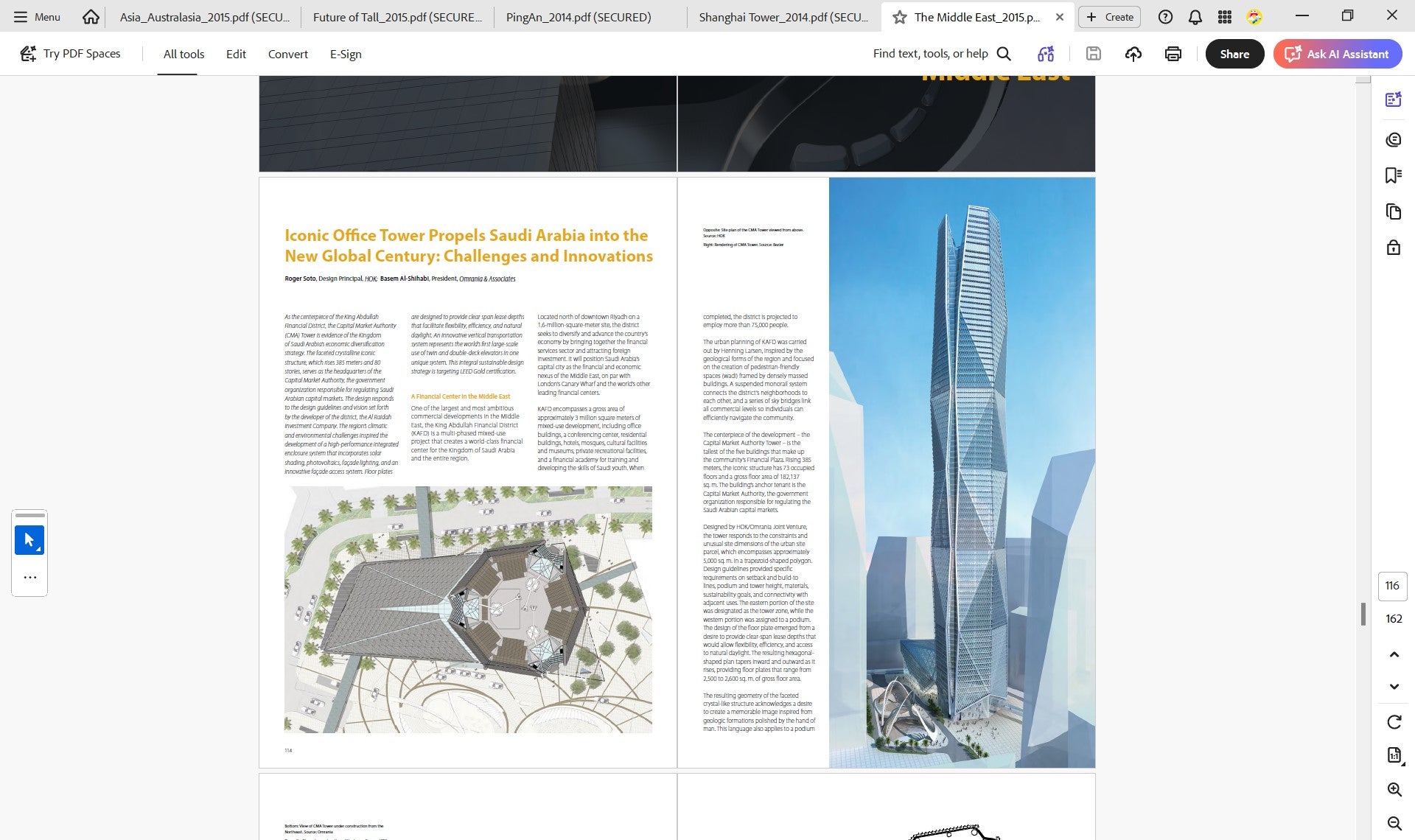Zoom out with magnifier minus icon
This screenshot has width=1415, height=840.
[1394, 824]
